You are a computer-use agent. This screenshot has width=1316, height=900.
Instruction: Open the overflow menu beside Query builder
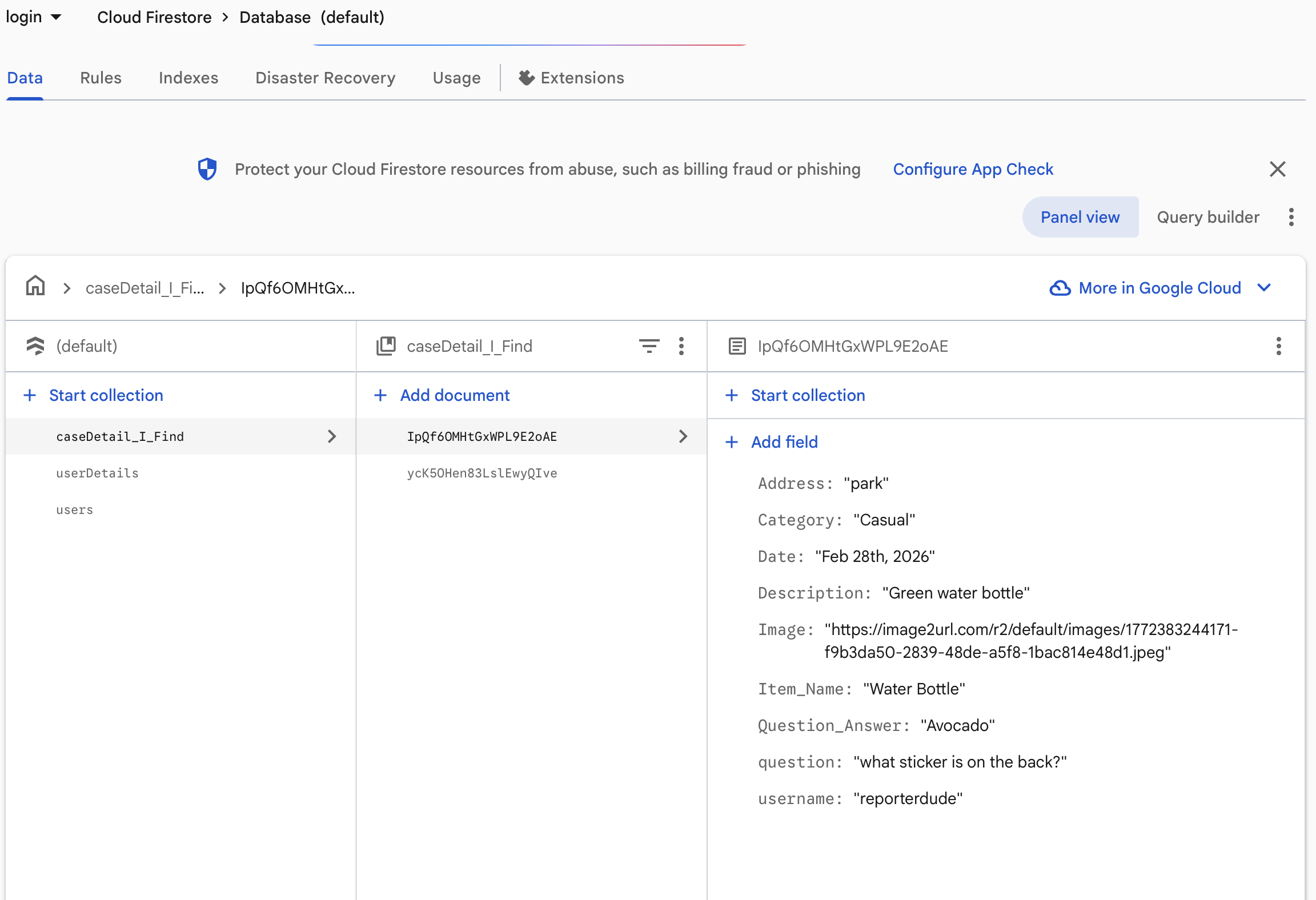click(x=1291, y=217)
